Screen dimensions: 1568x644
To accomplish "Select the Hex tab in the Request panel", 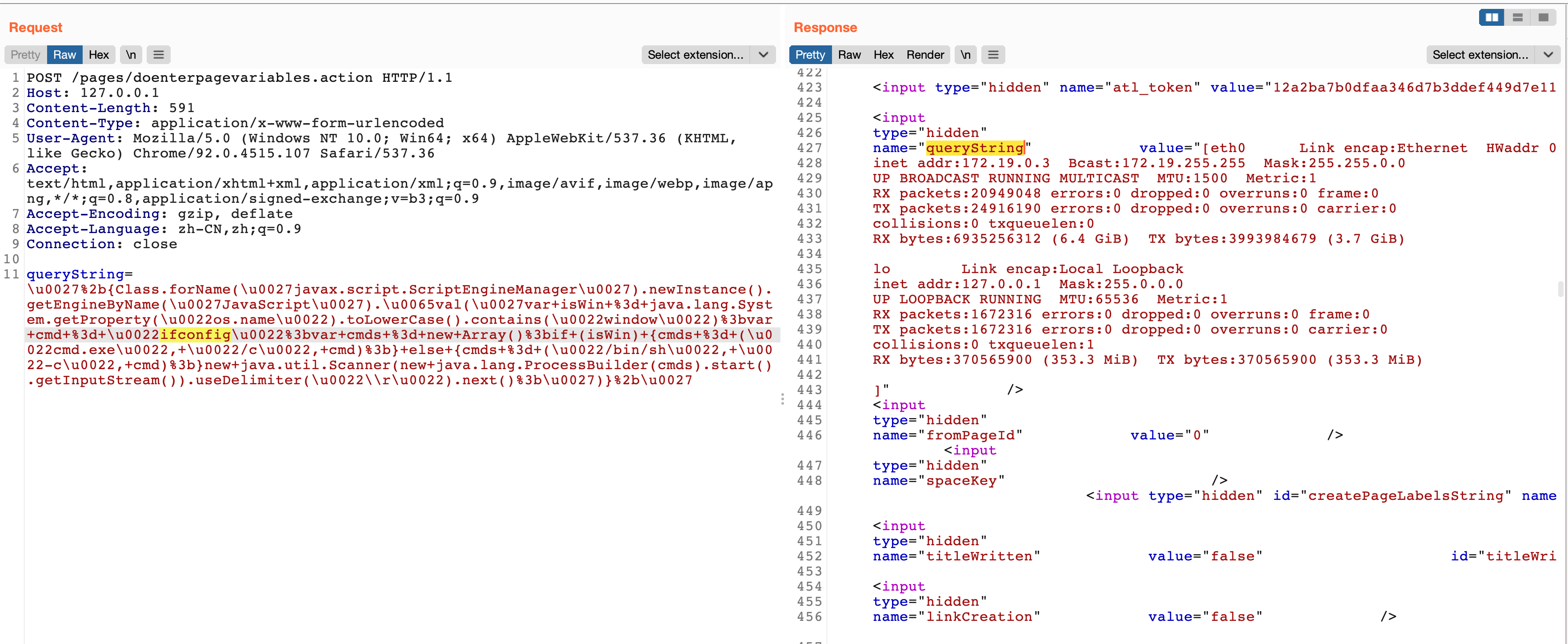I will pos(99,55).
